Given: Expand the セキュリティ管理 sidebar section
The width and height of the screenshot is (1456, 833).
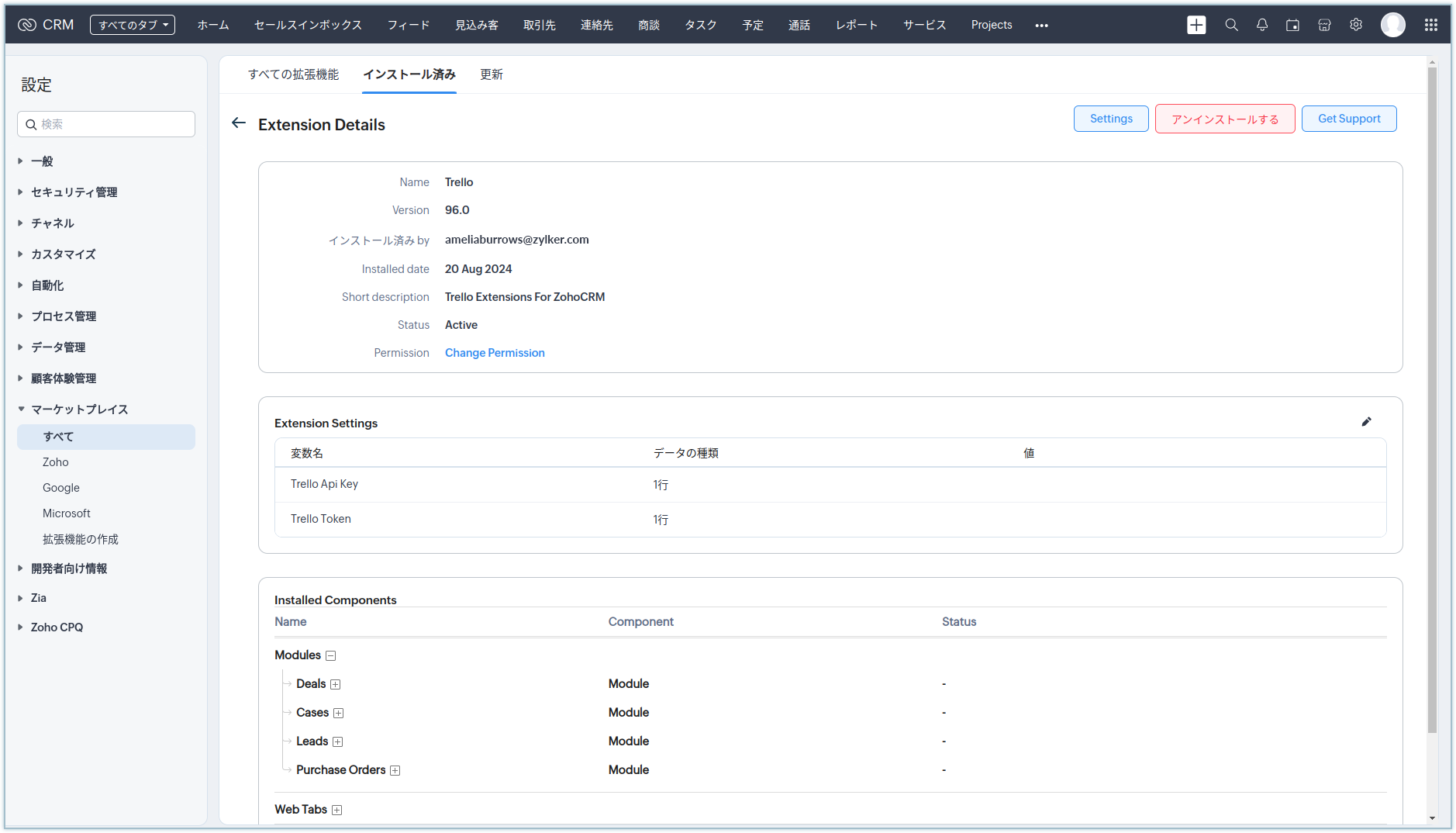Looking at the screenshot, I should click(74, 192).
